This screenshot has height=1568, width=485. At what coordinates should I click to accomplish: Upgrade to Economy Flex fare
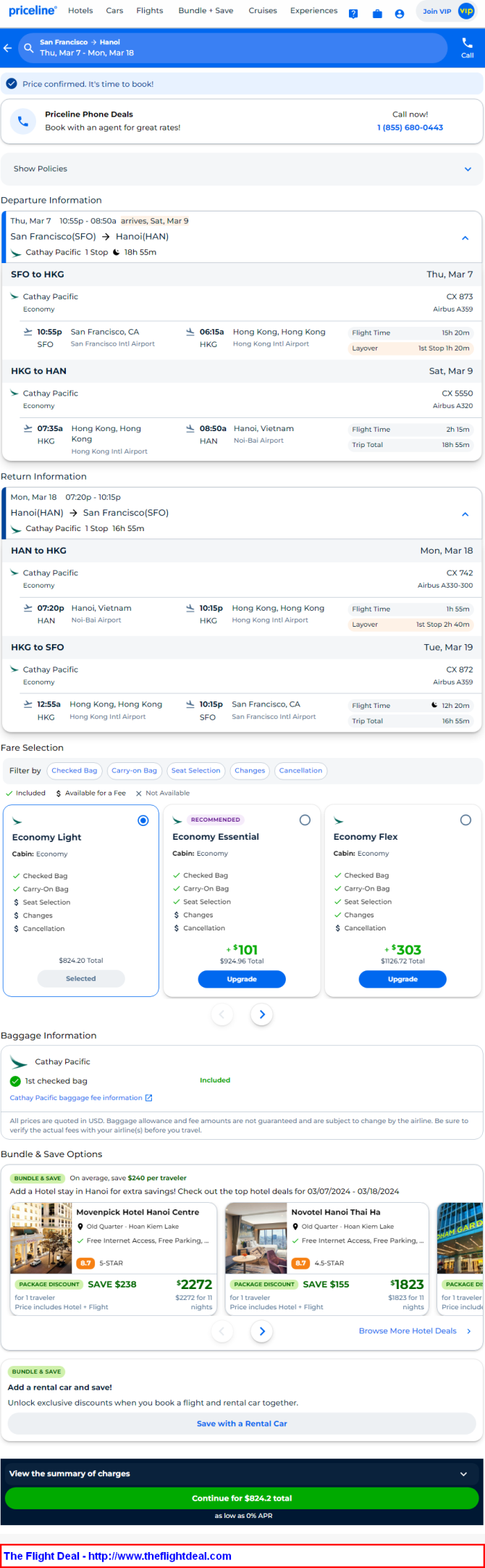(402, 979)
